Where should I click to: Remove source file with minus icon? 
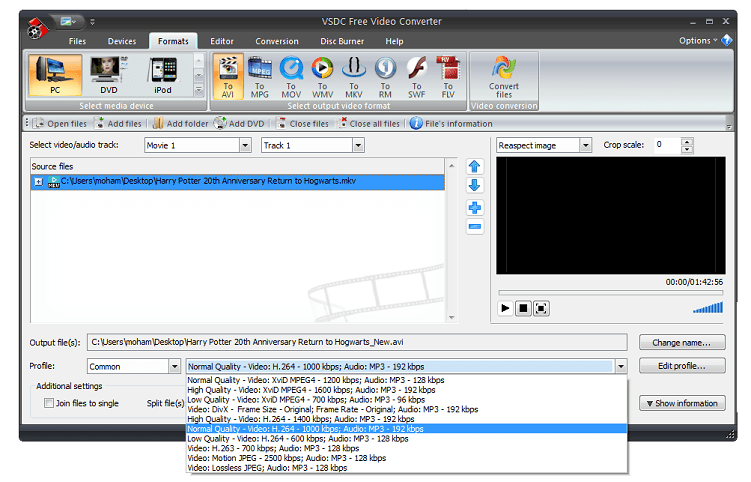(x=475, y=227)
